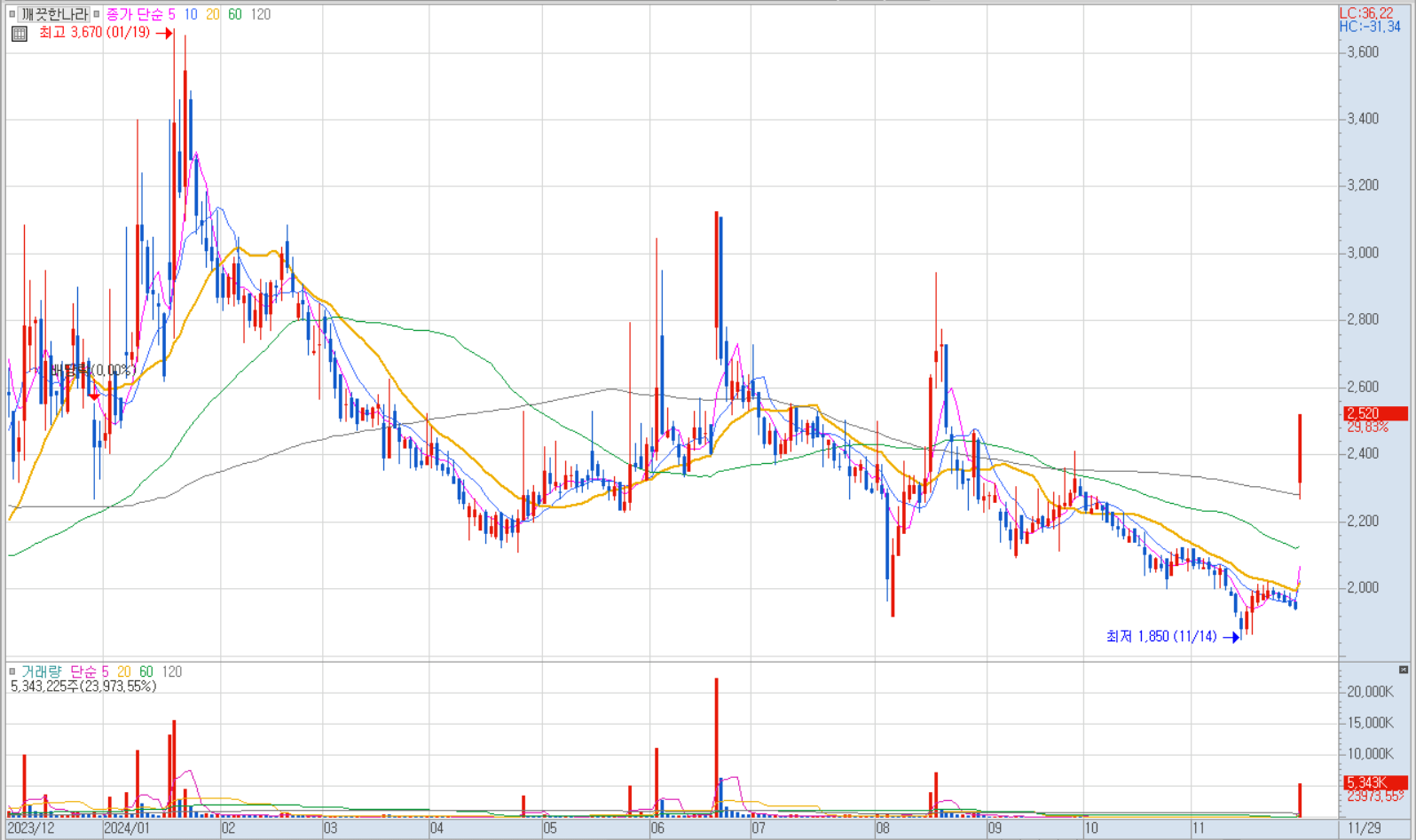Click the 20,000K volume axis label
Image resolution: width=1416 pixels, height=840 pixels.
click(x=1370, y=691)
